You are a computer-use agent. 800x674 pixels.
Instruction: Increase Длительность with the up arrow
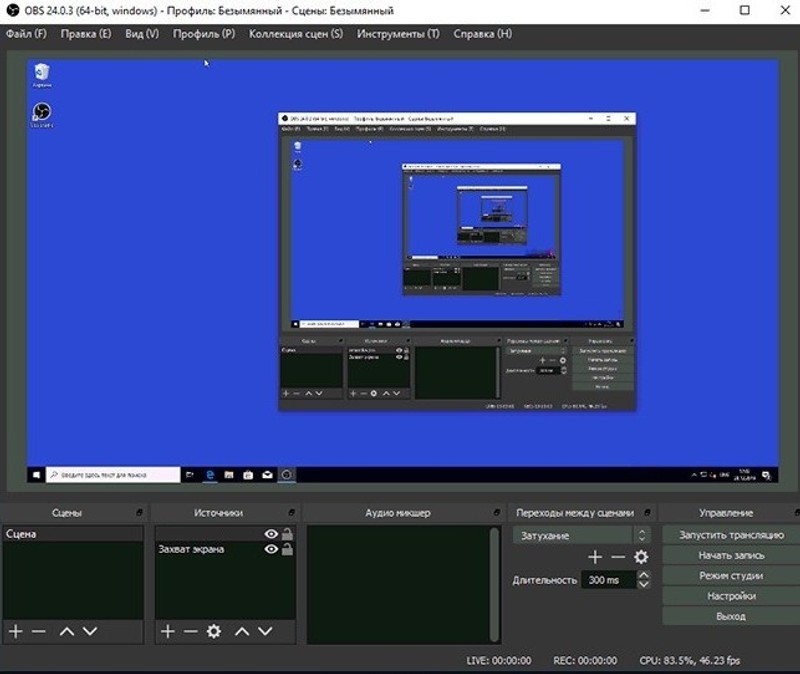point(644,575)
